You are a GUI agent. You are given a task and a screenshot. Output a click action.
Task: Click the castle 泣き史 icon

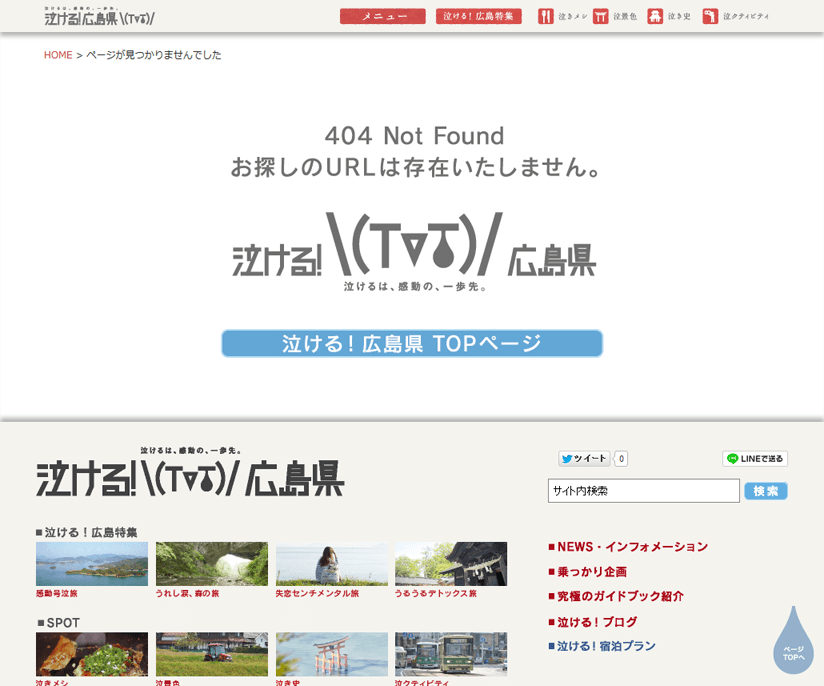coord(655,16)
